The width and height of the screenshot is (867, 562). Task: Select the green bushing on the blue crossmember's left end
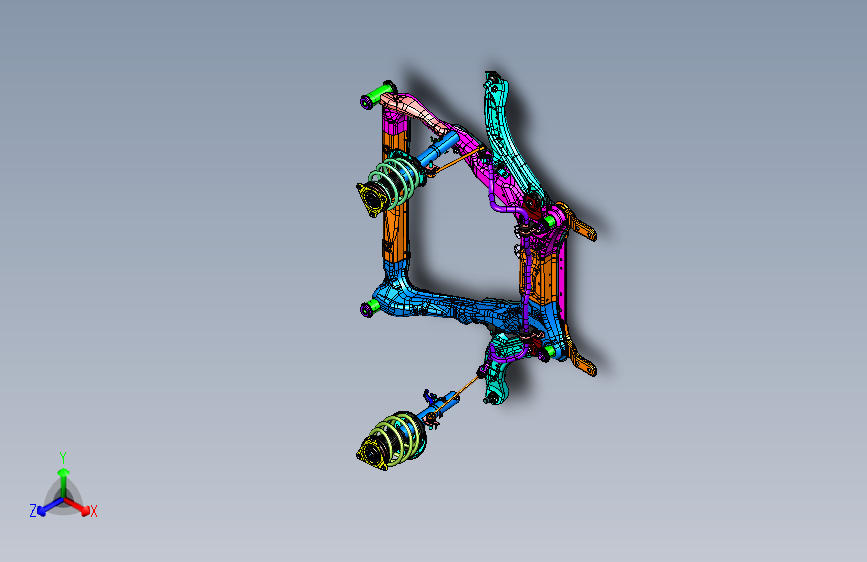point(374,306)
